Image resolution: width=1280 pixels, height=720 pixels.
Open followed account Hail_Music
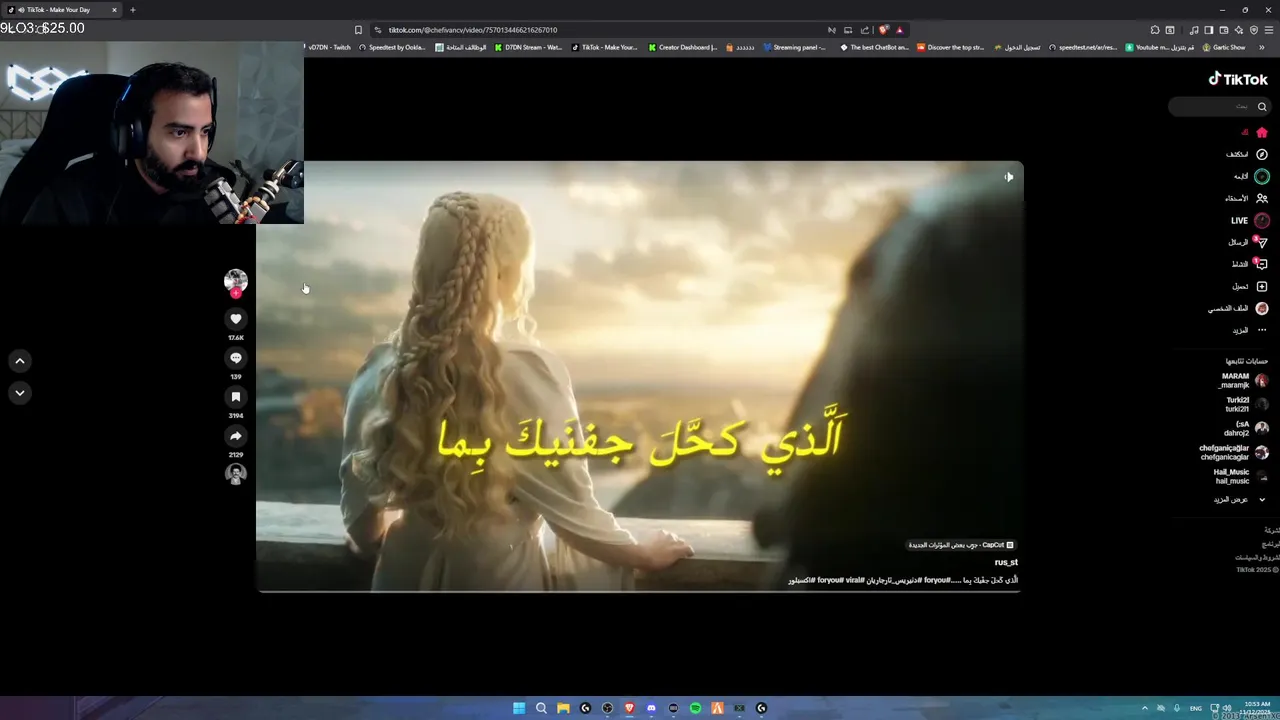1240,476
